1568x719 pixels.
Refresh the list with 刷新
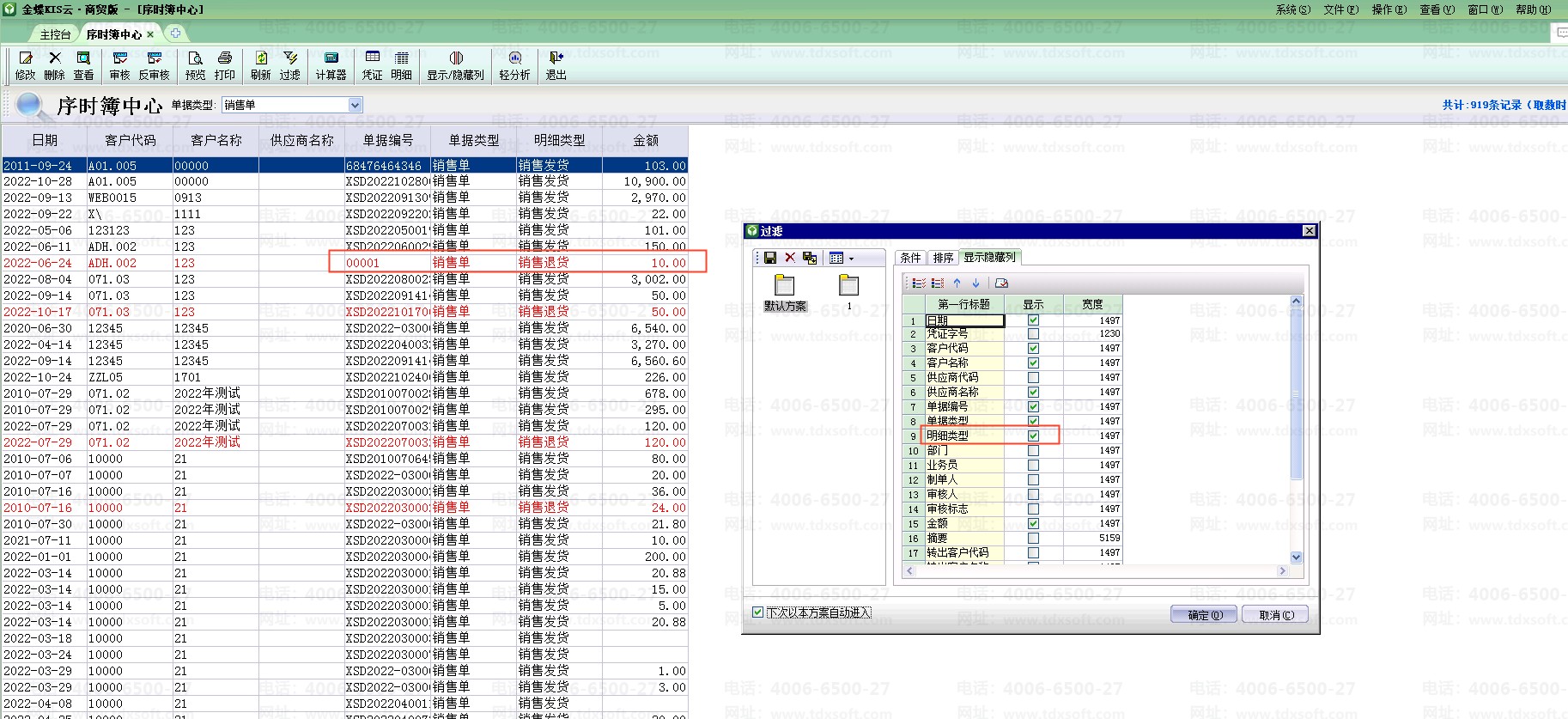tap(261, 65)
